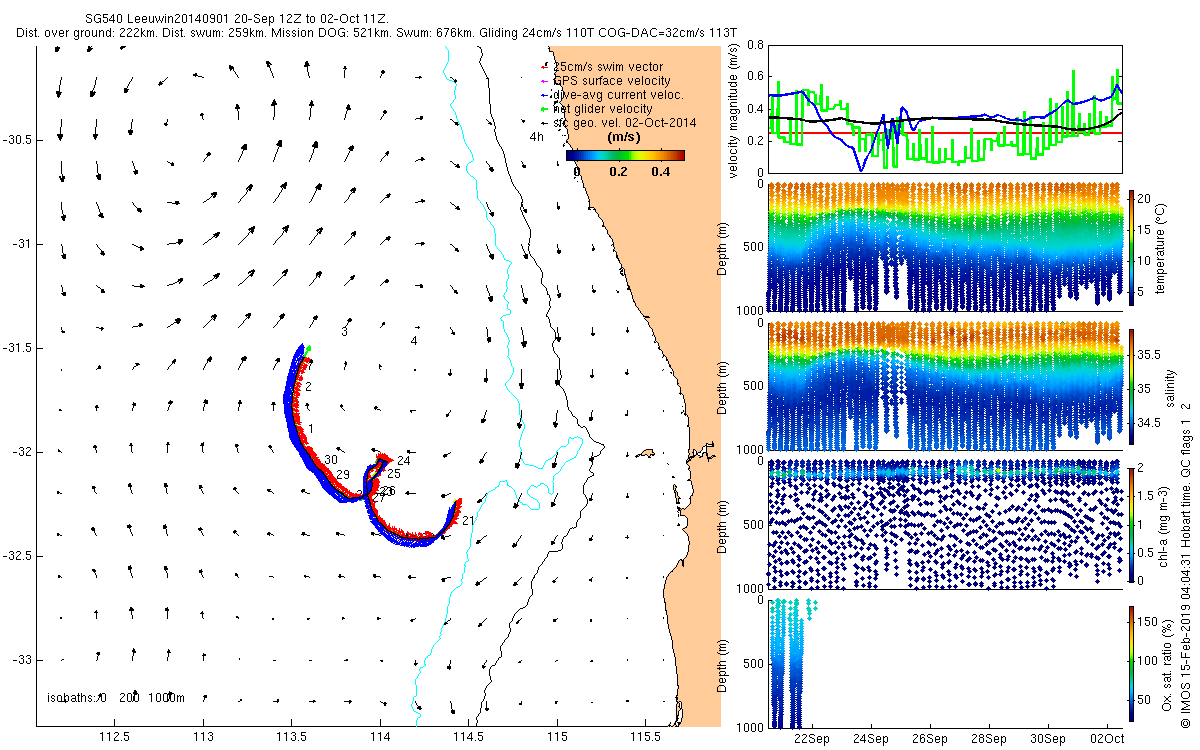The image size is (1200, 750).
Task: Click the 02Oct date tick label
Action: coord(1107,738)
